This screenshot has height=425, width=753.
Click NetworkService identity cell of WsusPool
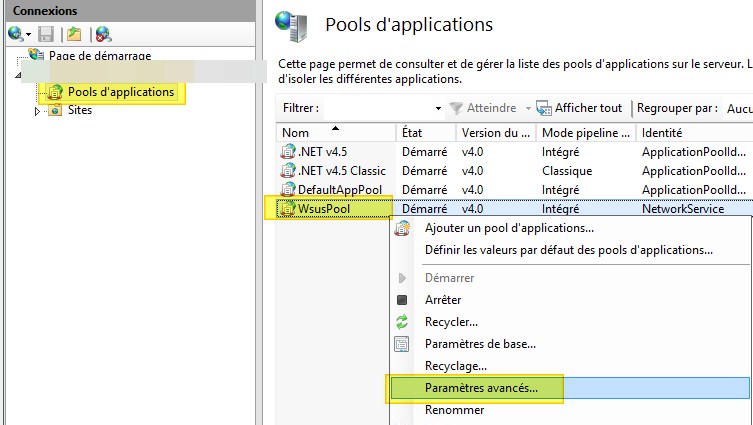pos(683,209)
